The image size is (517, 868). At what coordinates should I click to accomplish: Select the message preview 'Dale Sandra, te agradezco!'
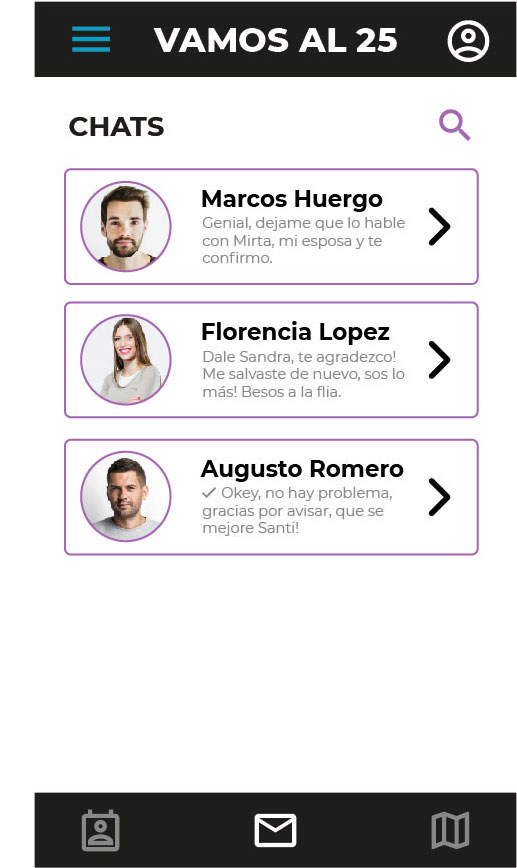[299, 356]
